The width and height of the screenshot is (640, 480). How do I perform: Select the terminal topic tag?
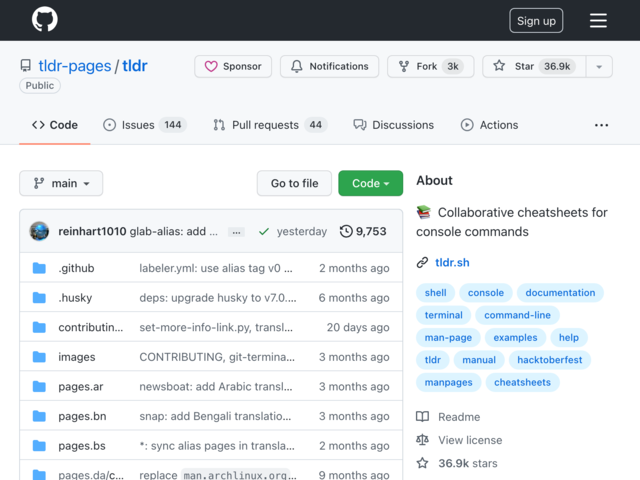444,315
